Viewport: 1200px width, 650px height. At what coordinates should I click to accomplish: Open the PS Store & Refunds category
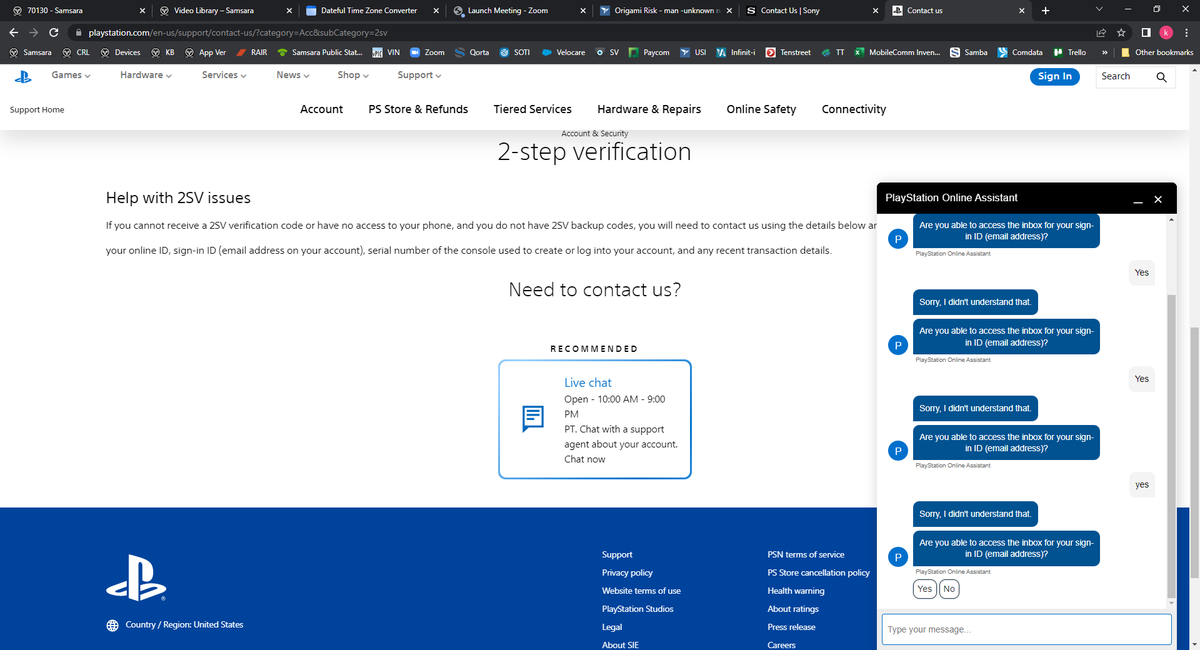[x=418, y=109]
